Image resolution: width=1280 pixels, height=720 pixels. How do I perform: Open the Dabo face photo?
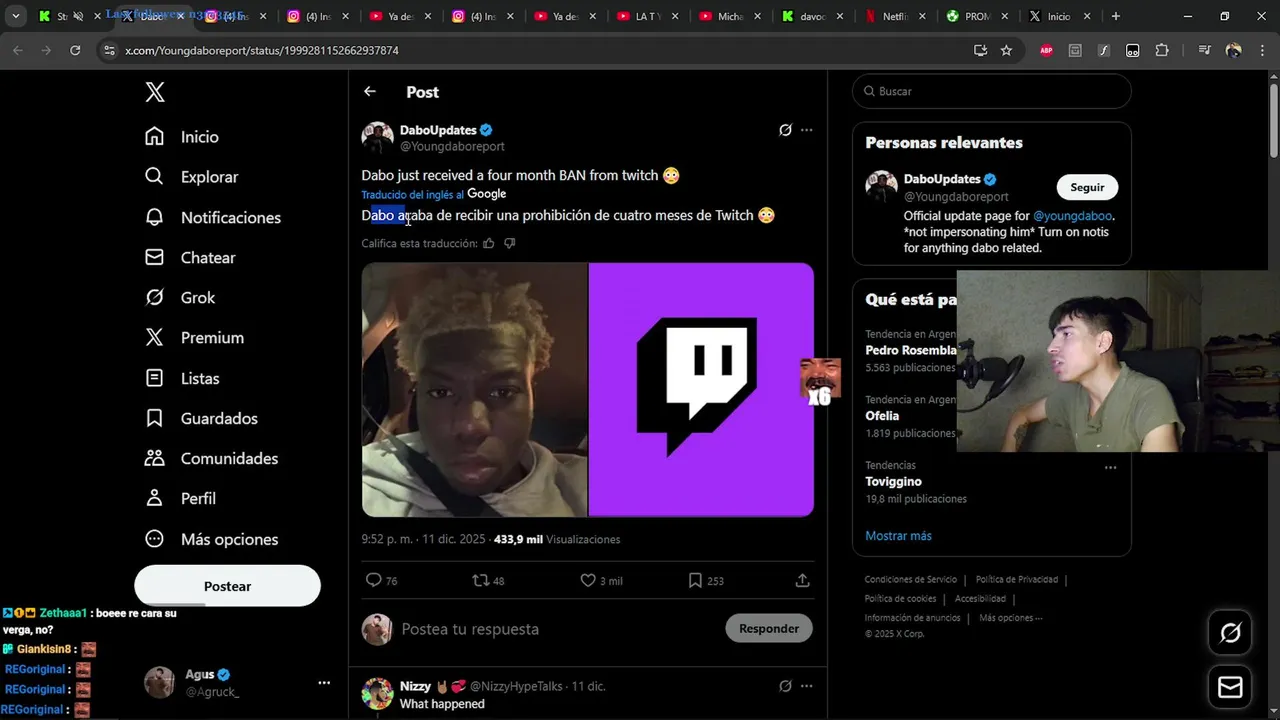(x=474, y=390)
